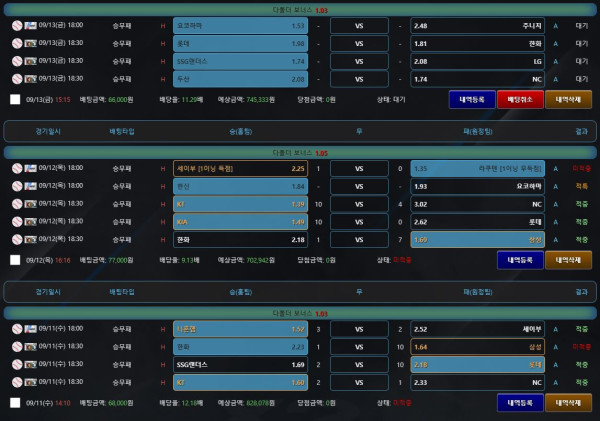The width and height of the screenshot is (600, 421).
Task: Click the league flag icon in the KIA vs 롯데 row
Action: pos(30,222)
